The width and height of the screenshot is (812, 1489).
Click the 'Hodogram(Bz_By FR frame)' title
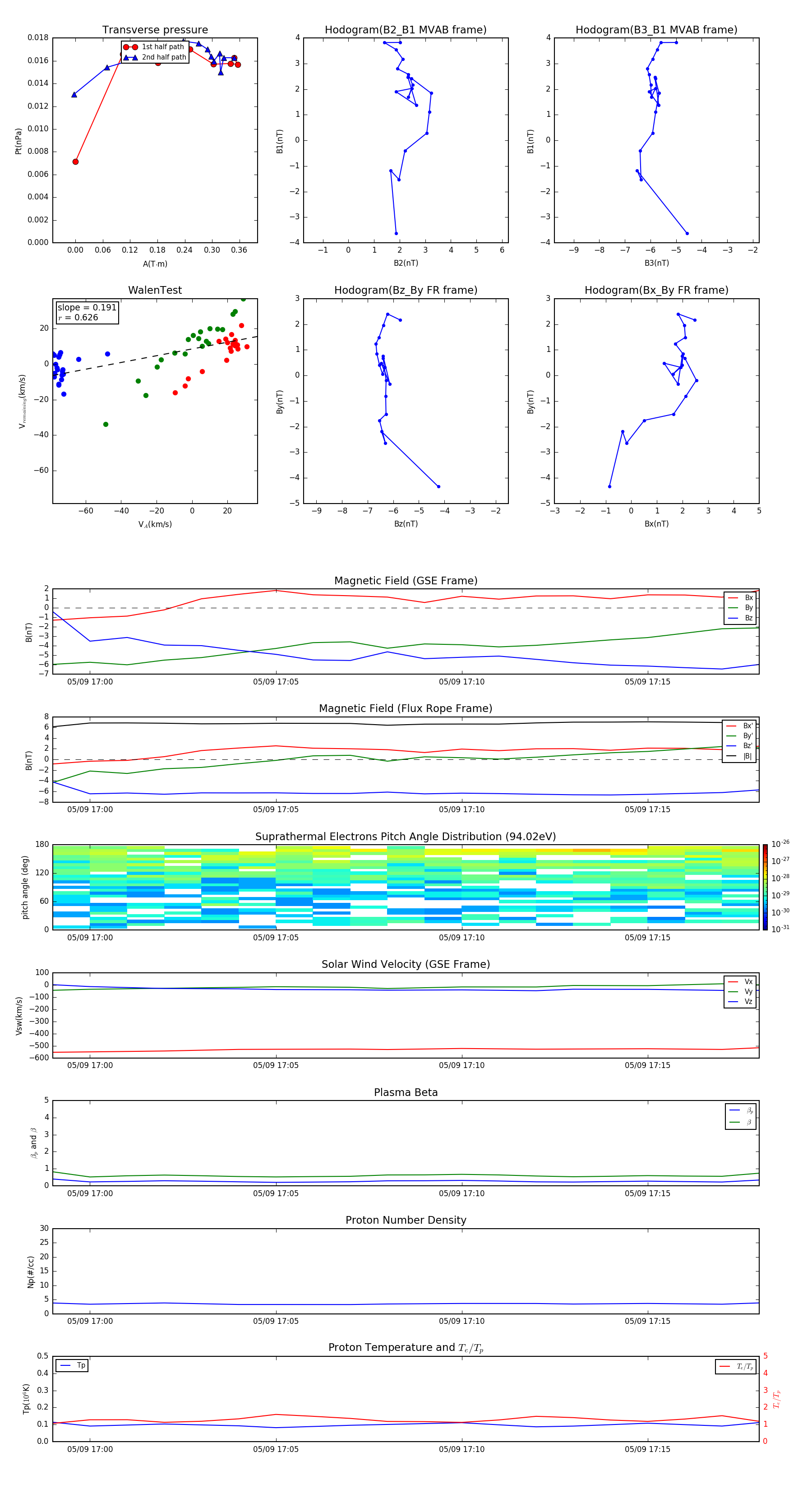[x=406, y=290]
